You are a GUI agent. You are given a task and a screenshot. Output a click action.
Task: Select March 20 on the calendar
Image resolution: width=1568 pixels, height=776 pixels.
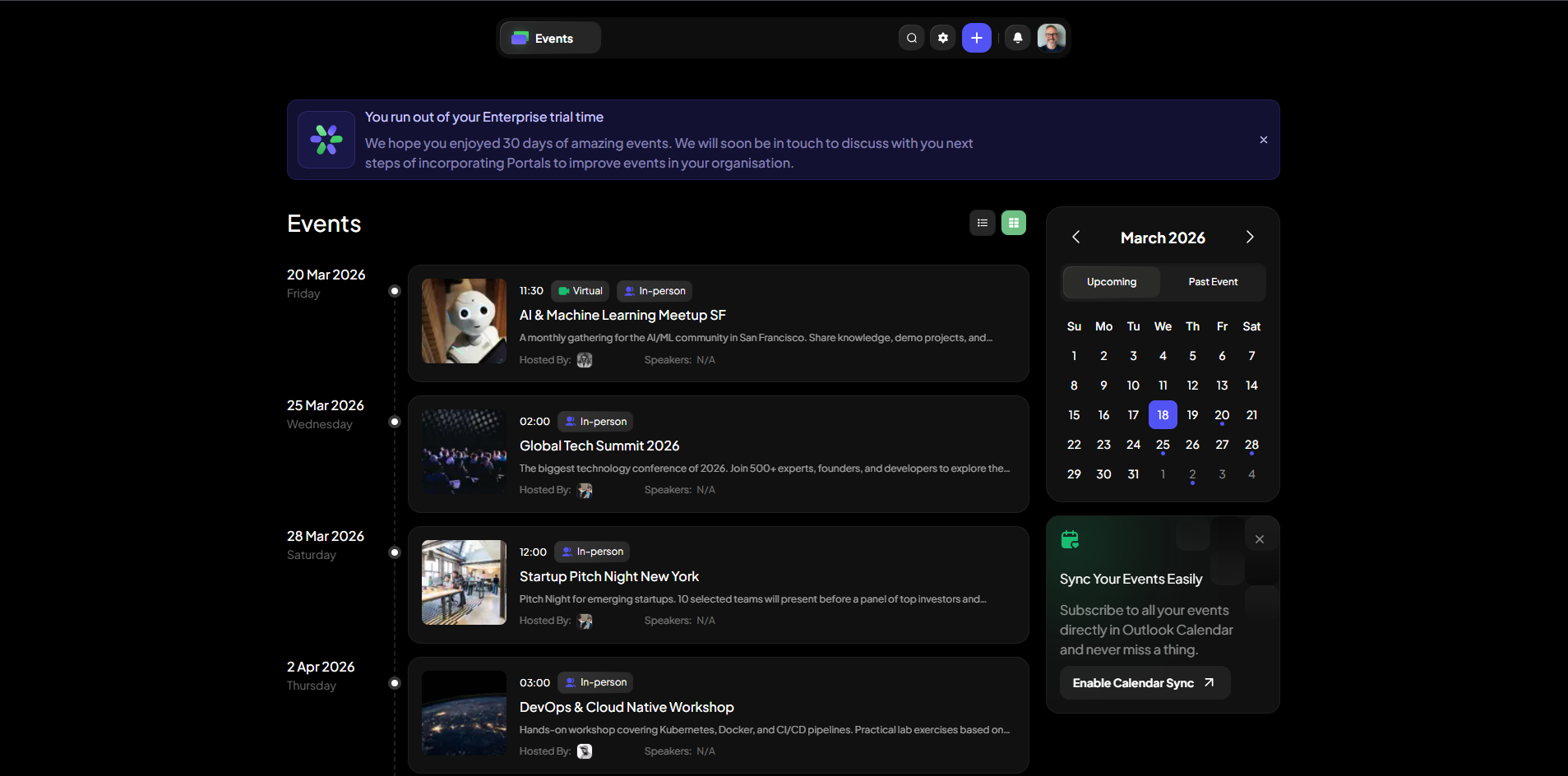coord(1222,415)
